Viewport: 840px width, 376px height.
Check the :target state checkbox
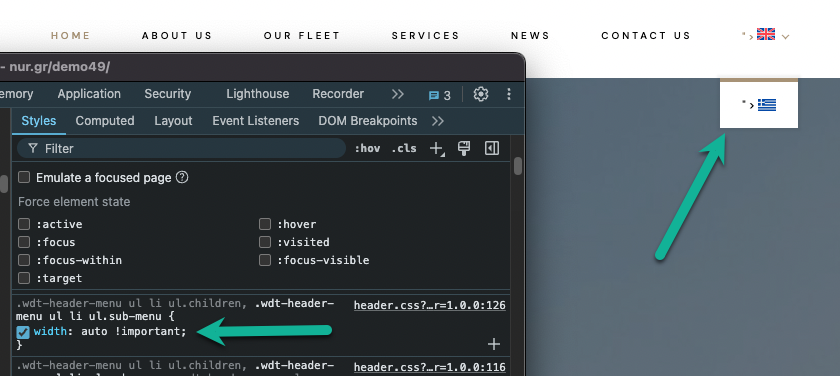click(24, 278)
